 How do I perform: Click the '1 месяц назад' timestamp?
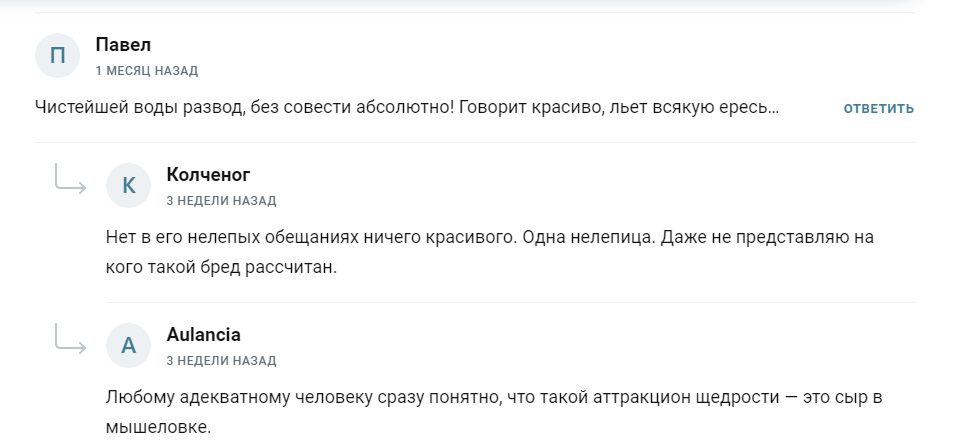[x=146, y=71]
